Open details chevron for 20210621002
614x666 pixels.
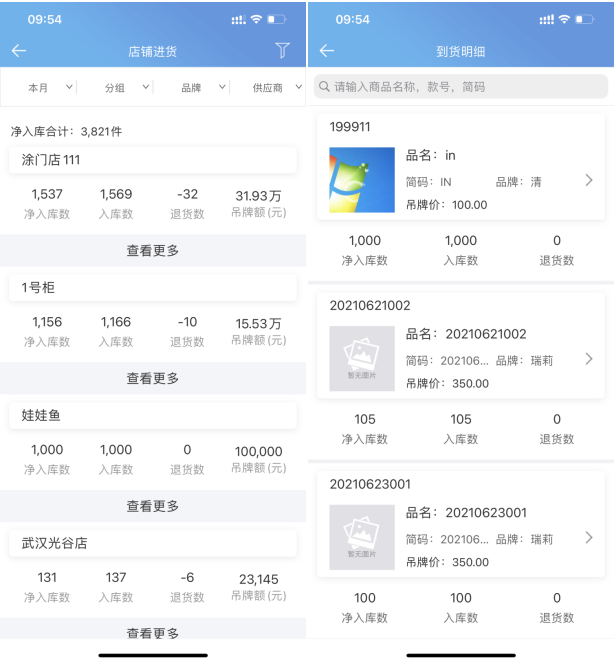click(x=589, y=359)
